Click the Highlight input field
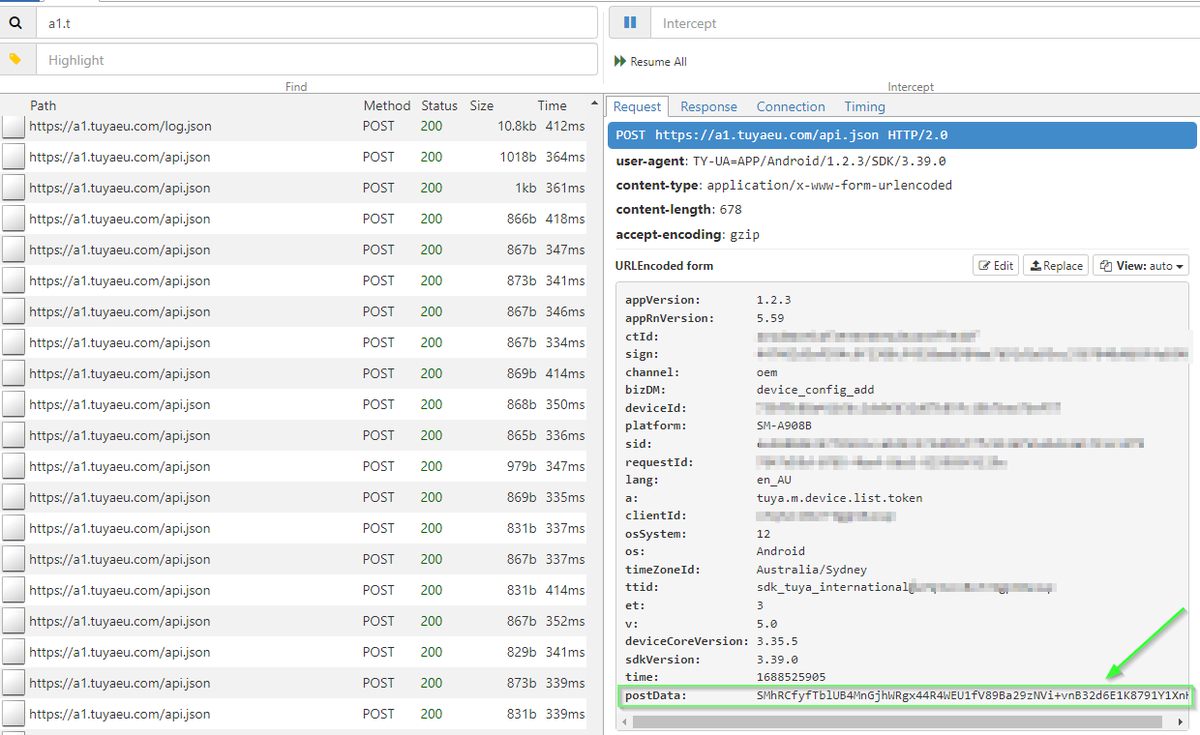The height and width of the screenshot is (735, 1200). pos(318,60)
